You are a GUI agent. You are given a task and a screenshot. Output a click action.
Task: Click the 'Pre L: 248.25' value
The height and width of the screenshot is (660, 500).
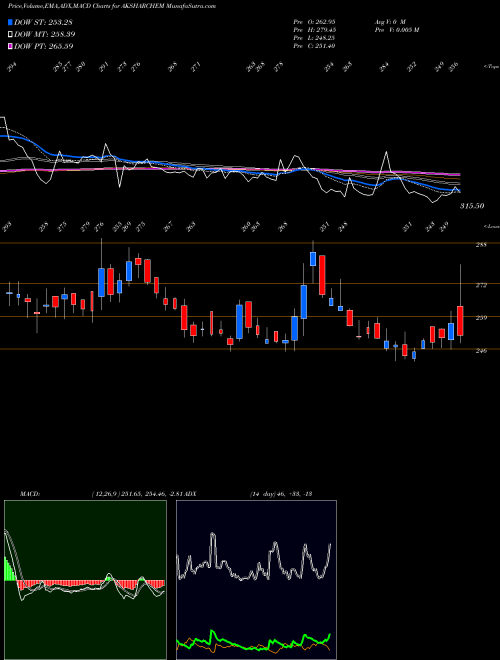[x=314, y=38]
